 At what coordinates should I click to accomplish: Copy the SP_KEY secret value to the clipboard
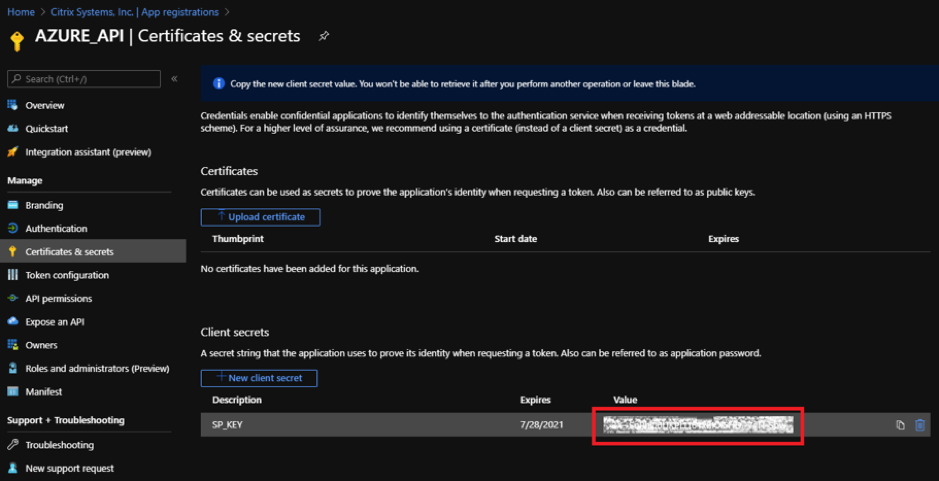click(x=899, y=425)
